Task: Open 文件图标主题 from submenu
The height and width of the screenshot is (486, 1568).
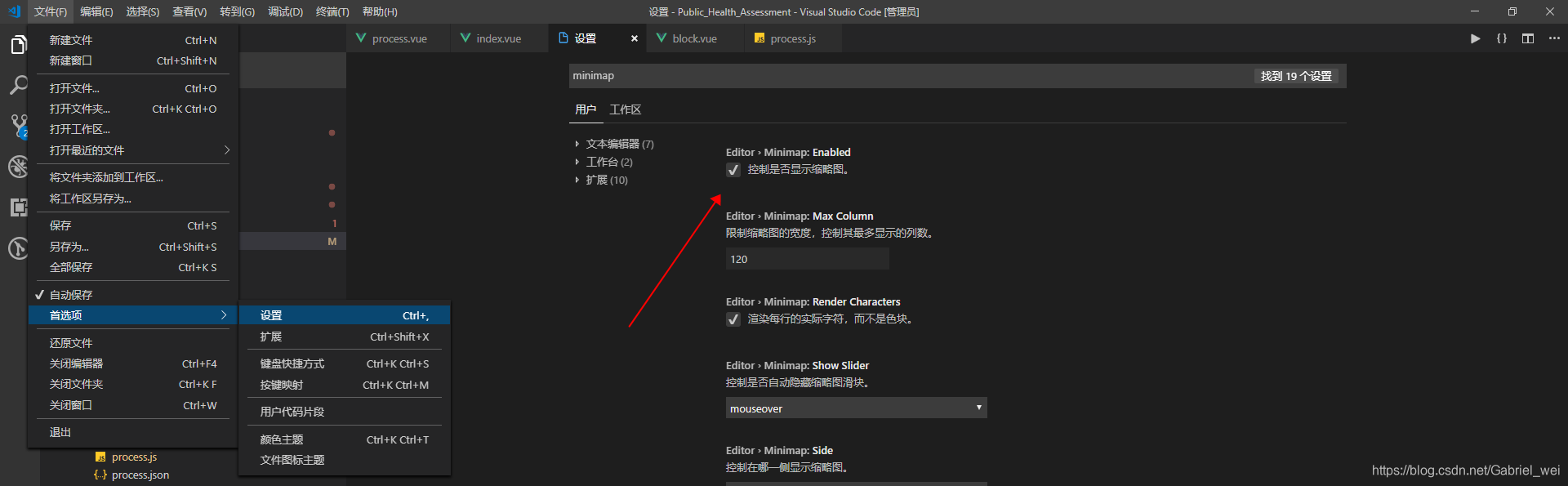Action: pos(344,460)
